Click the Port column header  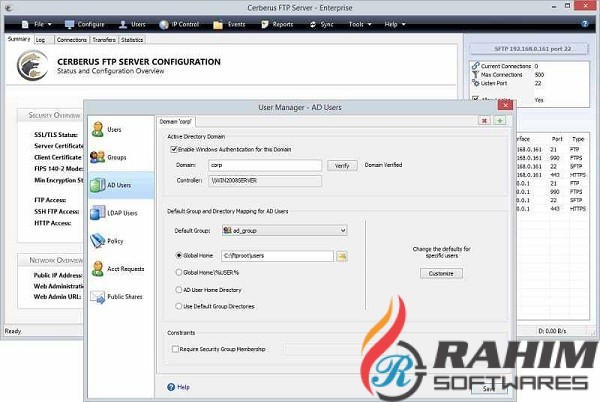[x=557, y=139]
